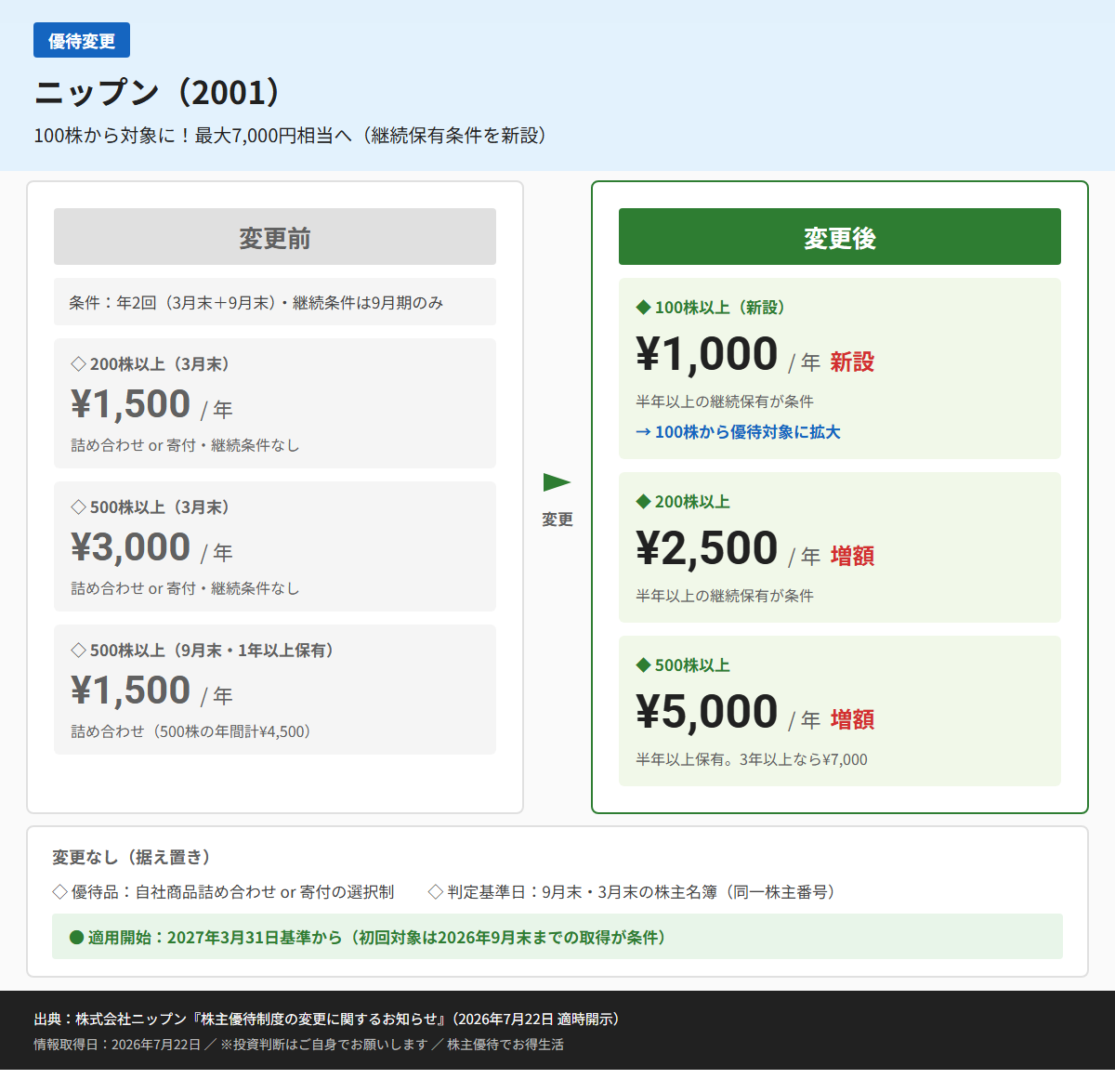Click ¥1,500 under 200株以上（3月末）
This screenshot has width=1115, height=1092.
tap(131, 404)
